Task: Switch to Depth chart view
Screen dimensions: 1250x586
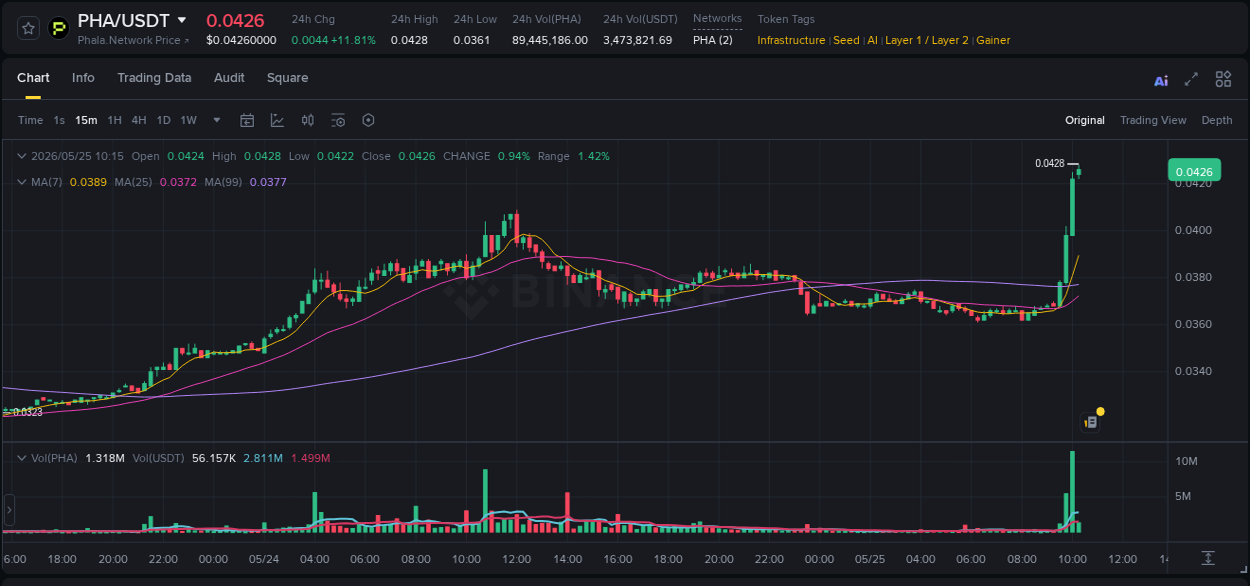Action: [1217, 120]
